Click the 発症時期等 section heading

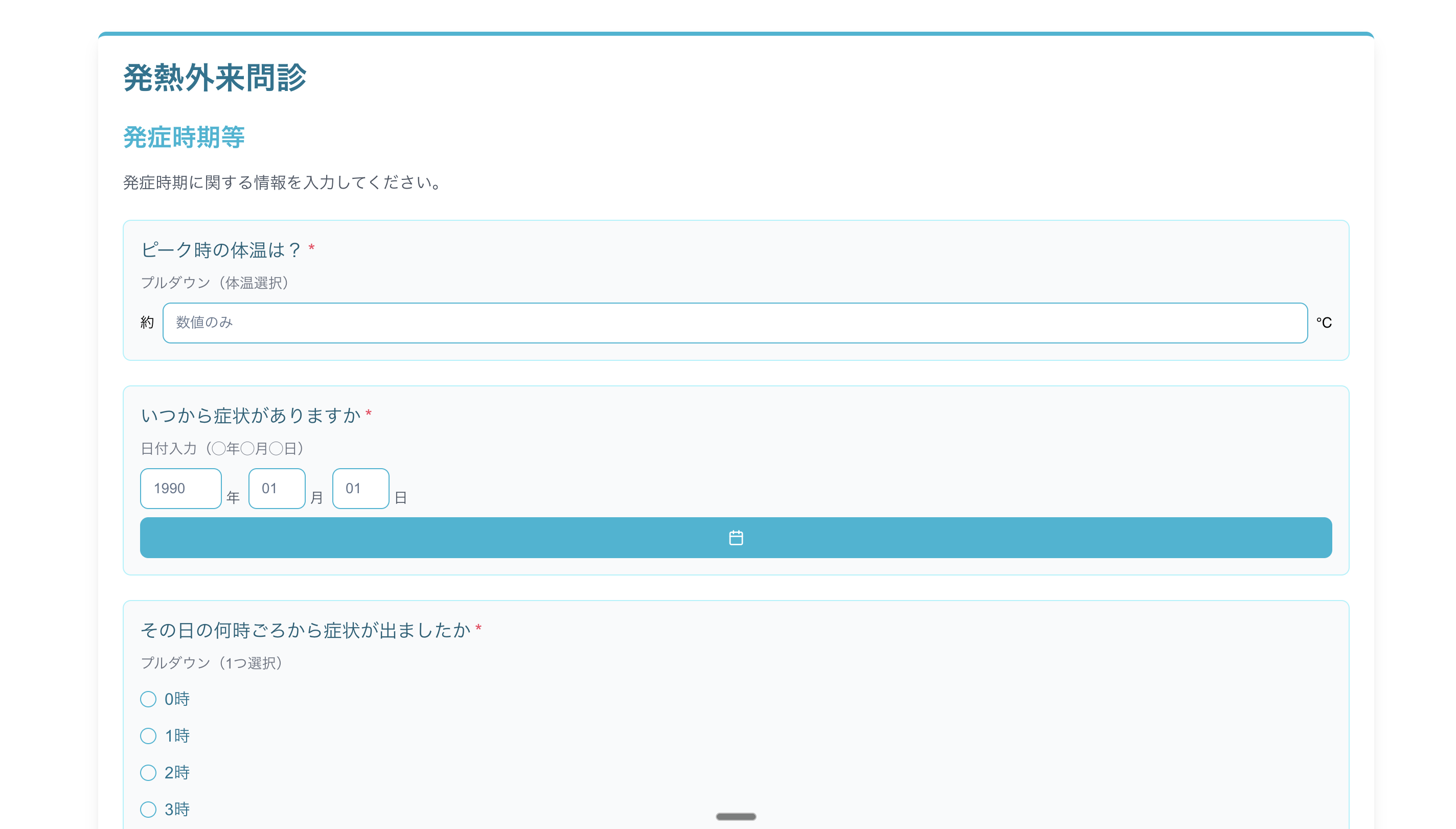184,137
